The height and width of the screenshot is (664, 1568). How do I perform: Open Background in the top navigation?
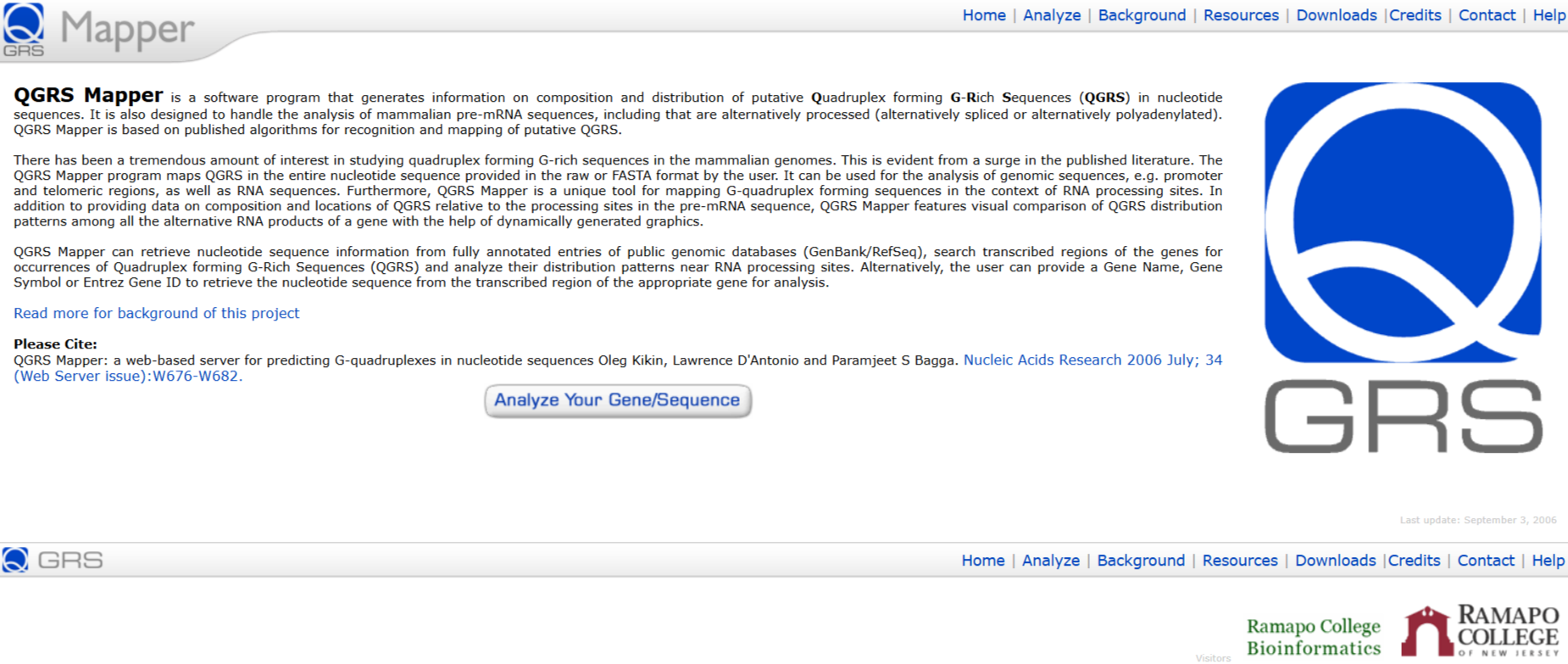(1142, 15)
